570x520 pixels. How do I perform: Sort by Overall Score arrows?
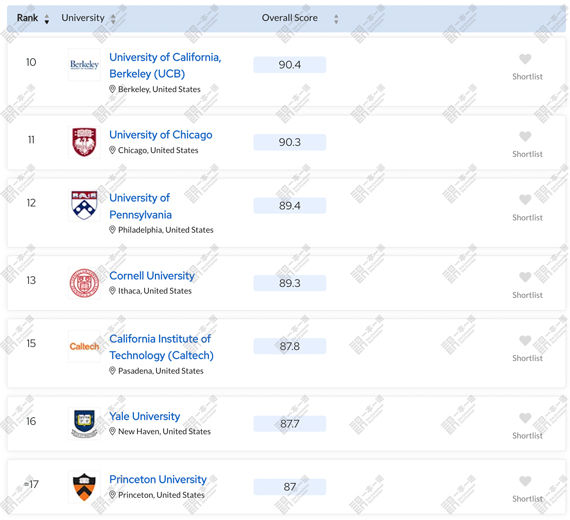pyautogui.click(x=336, y=19)
